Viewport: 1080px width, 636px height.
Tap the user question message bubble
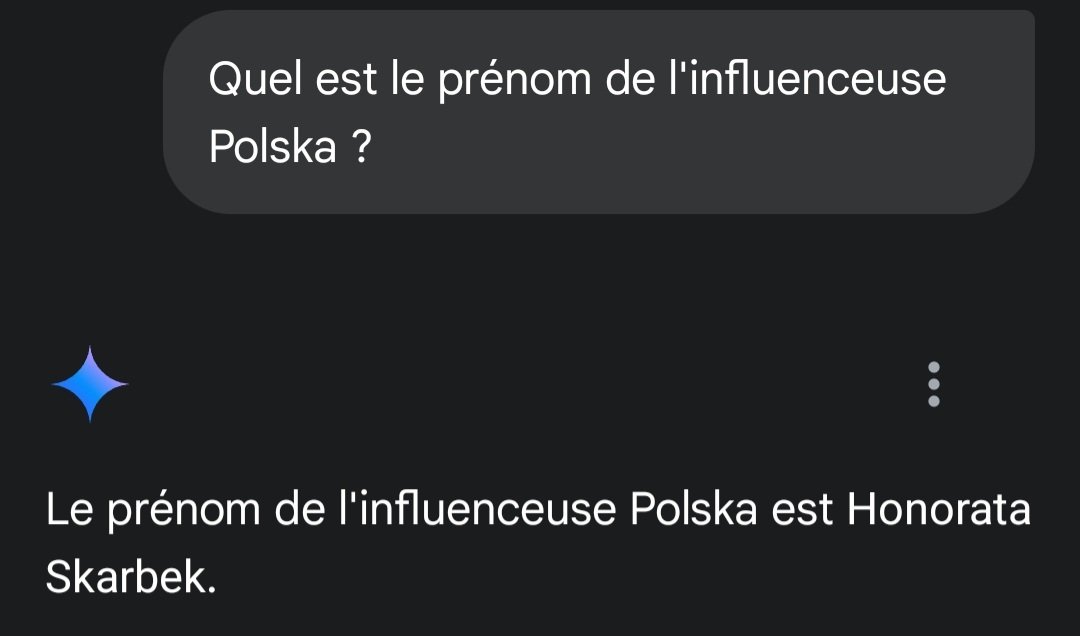click(x=598, y=112)
